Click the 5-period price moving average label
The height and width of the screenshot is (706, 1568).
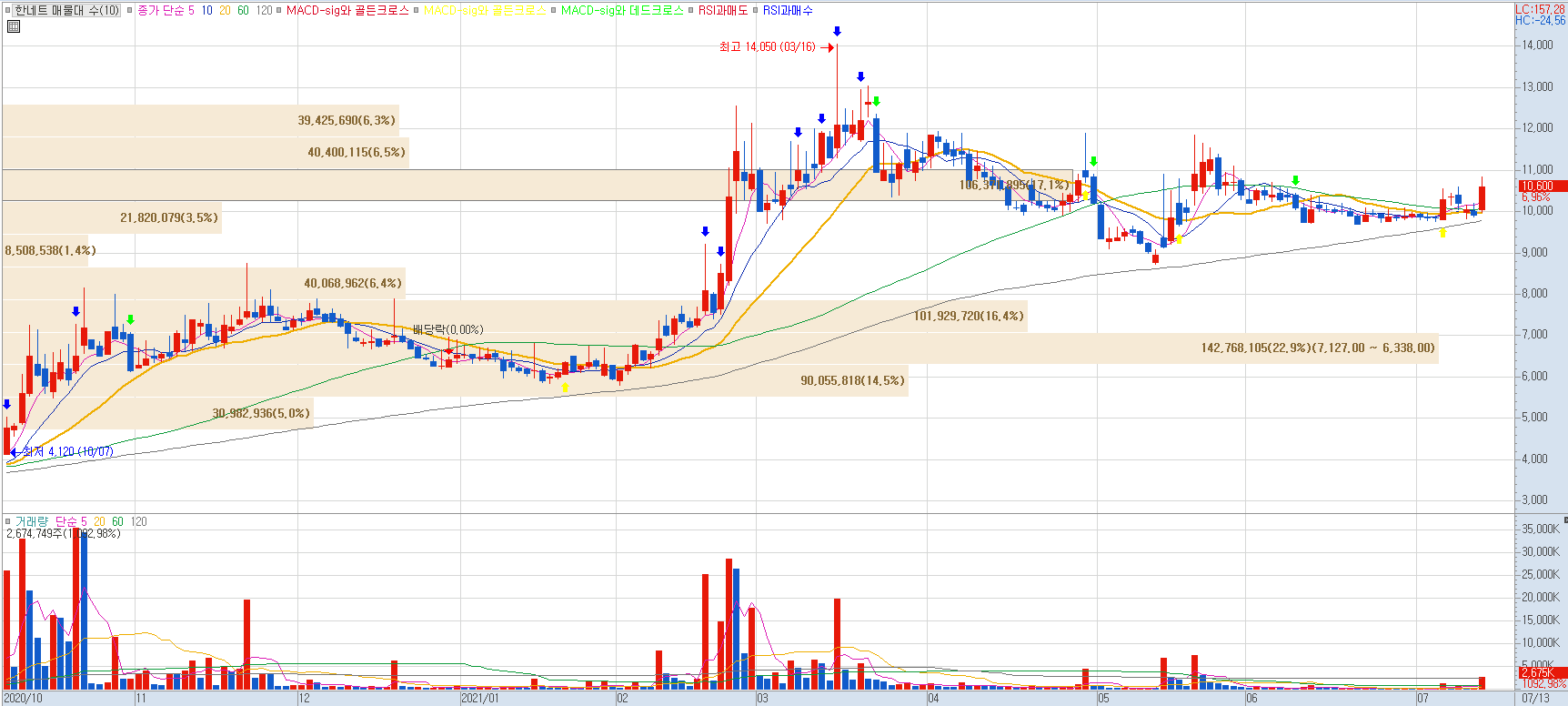(191, 10)
